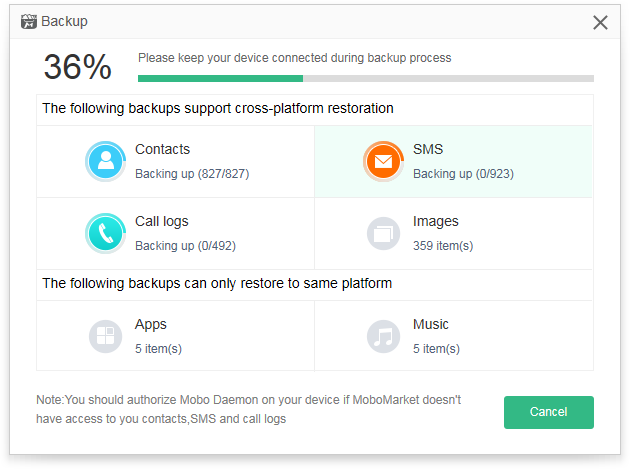Close the Backup dialog window
This screenshot has height=469, width=630.
click(x=600, y=23)
